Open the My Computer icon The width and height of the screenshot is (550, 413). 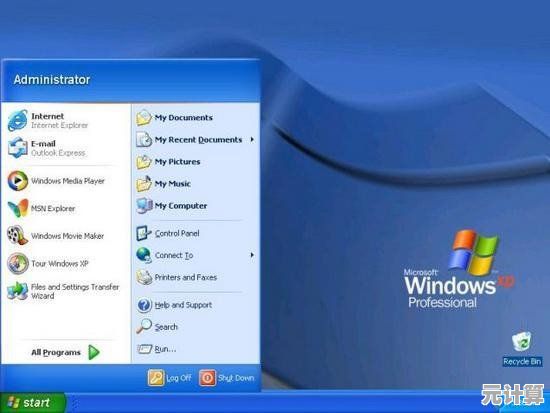144,206
